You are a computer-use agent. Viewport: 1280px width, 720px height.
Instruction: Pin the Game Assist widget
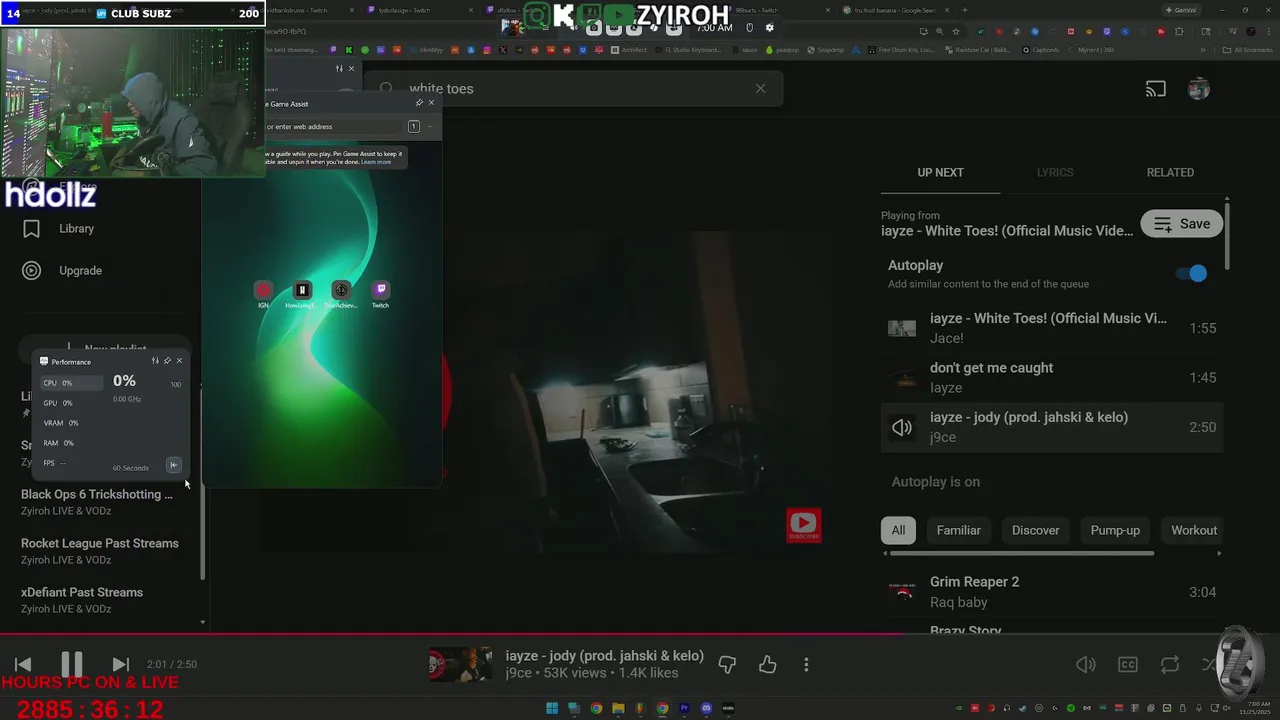click(419, 103)
